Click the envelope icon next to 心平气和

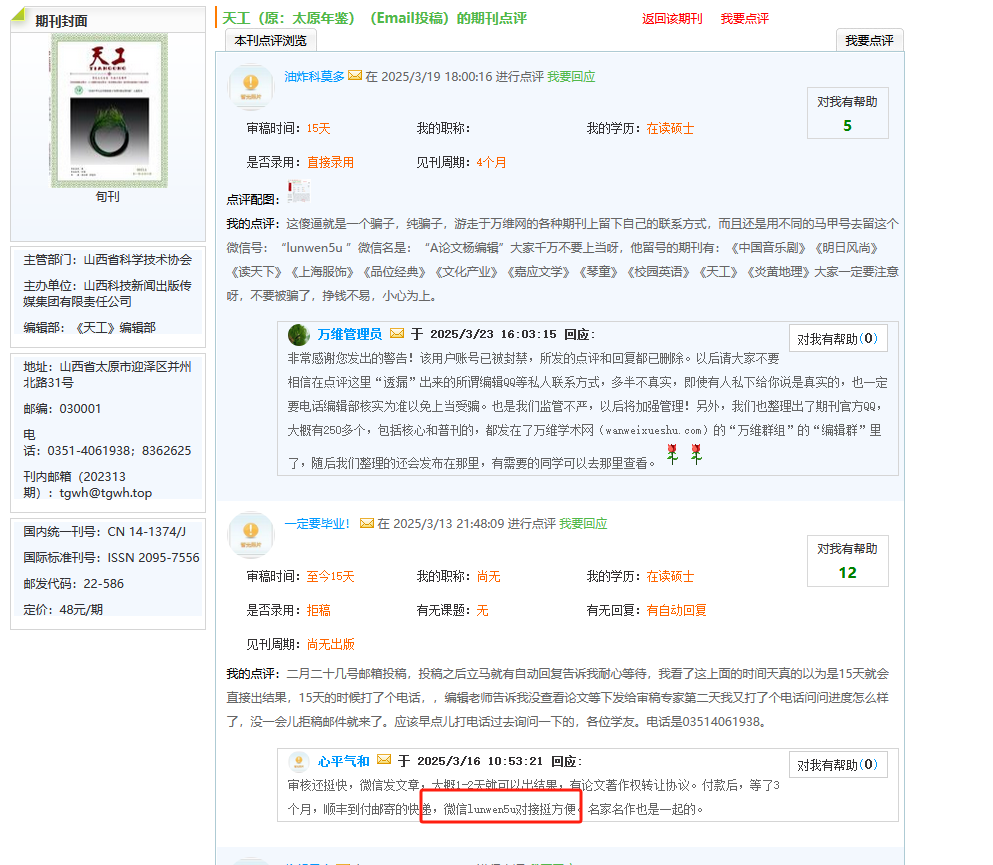385,761
